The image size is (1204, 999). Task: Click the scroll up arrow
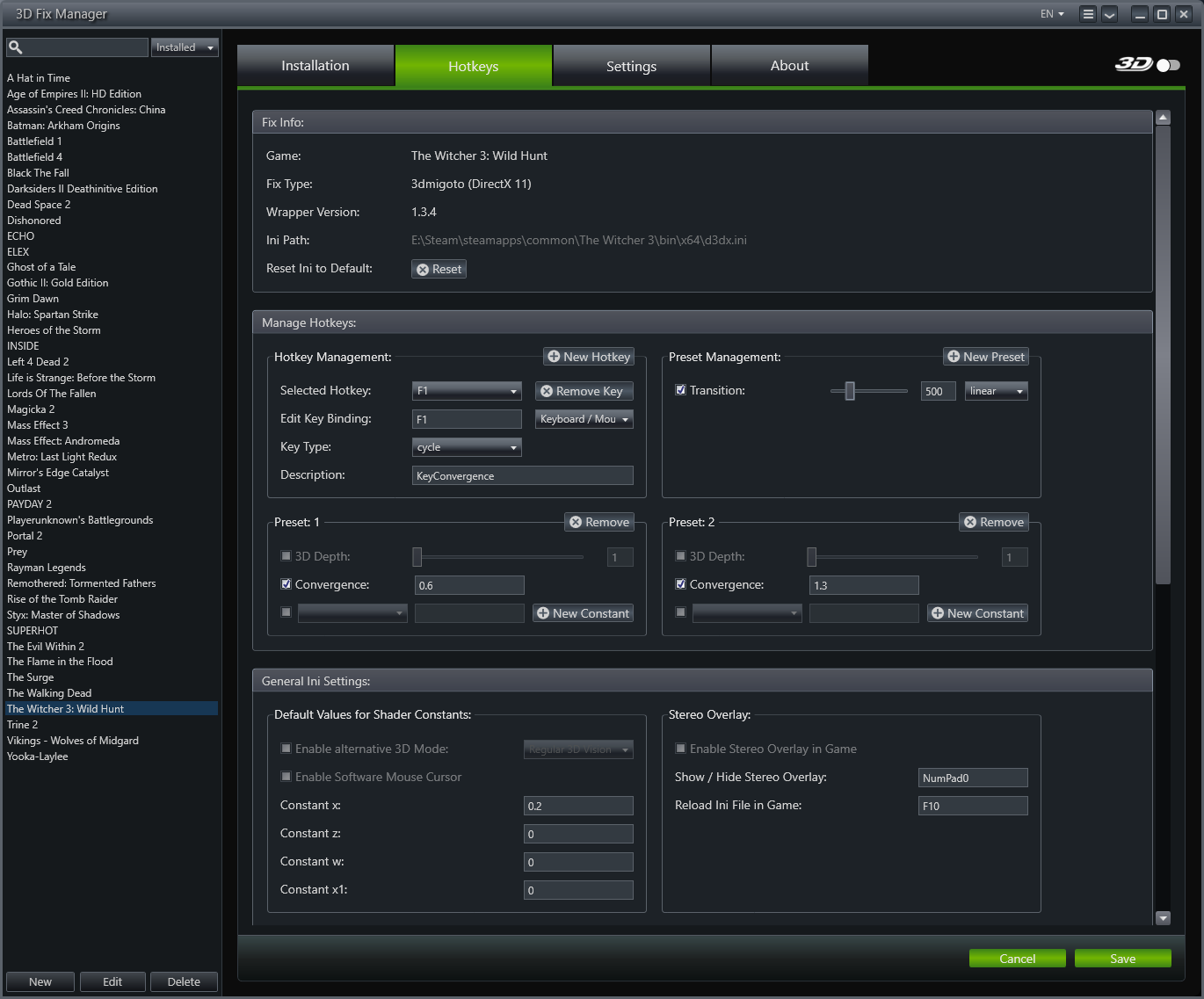1163,117
